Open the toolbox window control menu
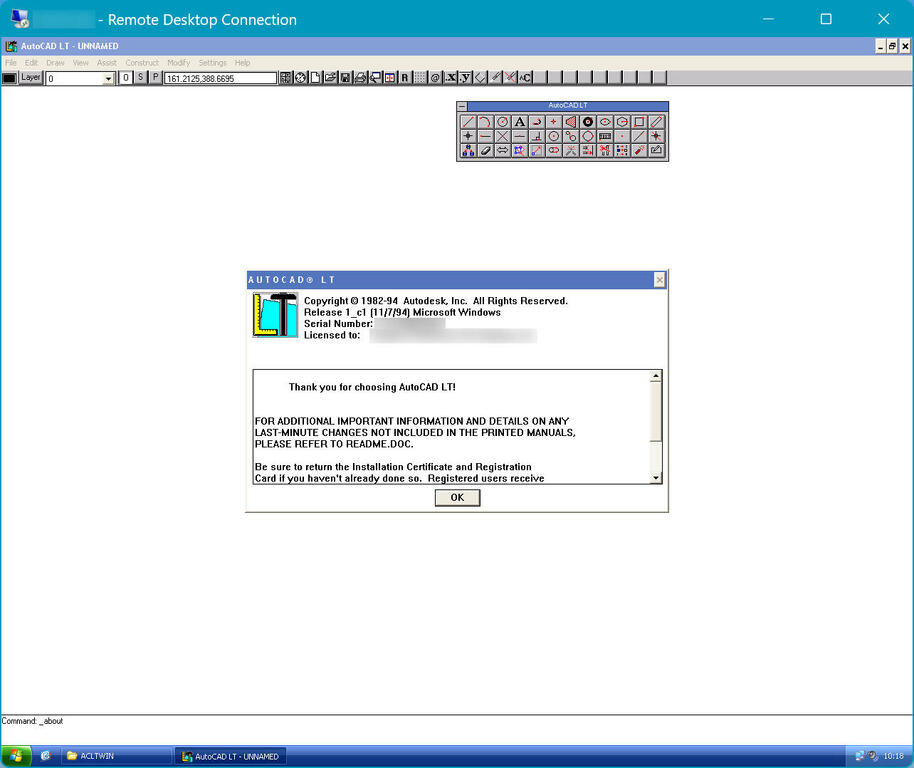914x768 pixels. pyautogui.click(x=462, y=106)
